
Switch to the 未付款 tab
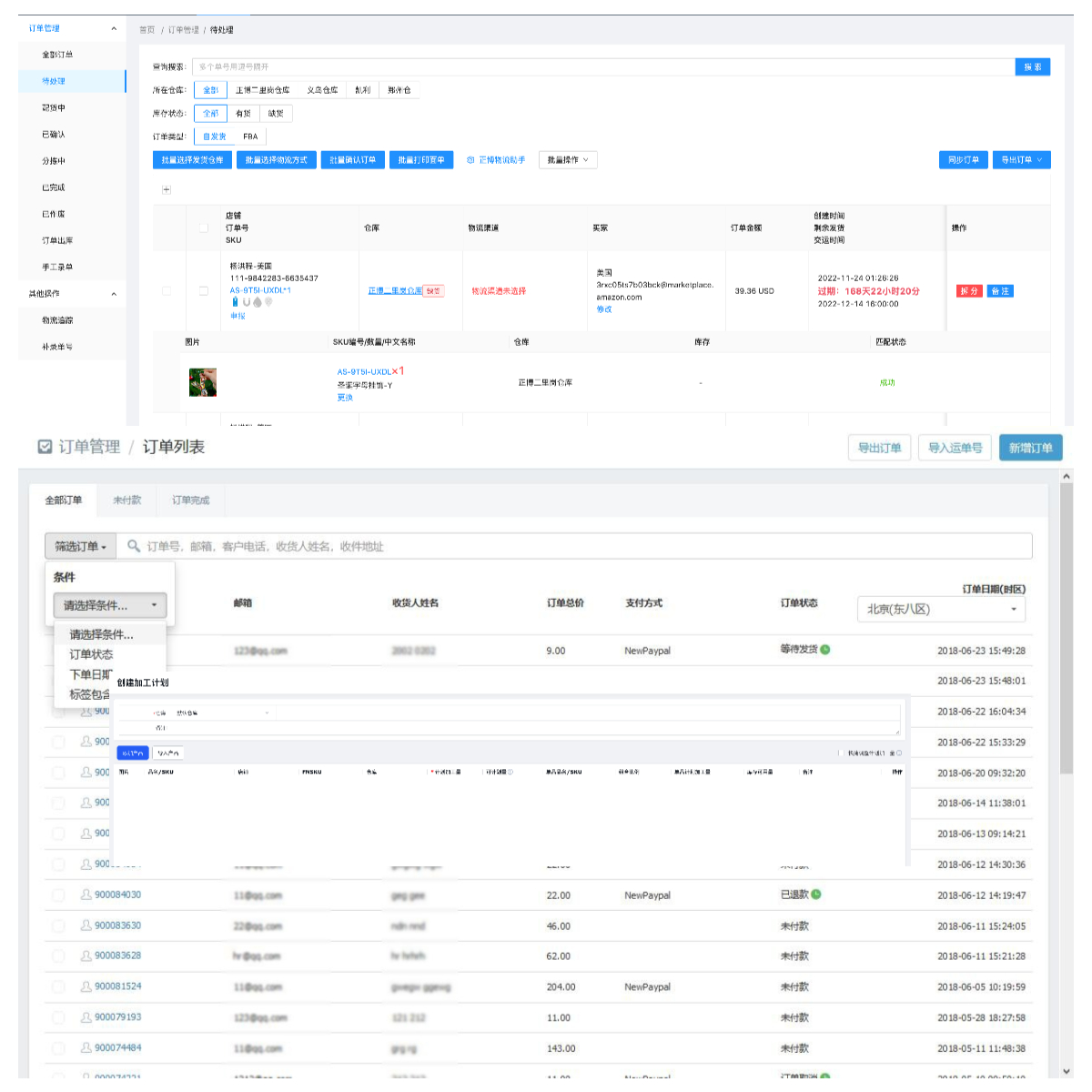coord(126,500)
